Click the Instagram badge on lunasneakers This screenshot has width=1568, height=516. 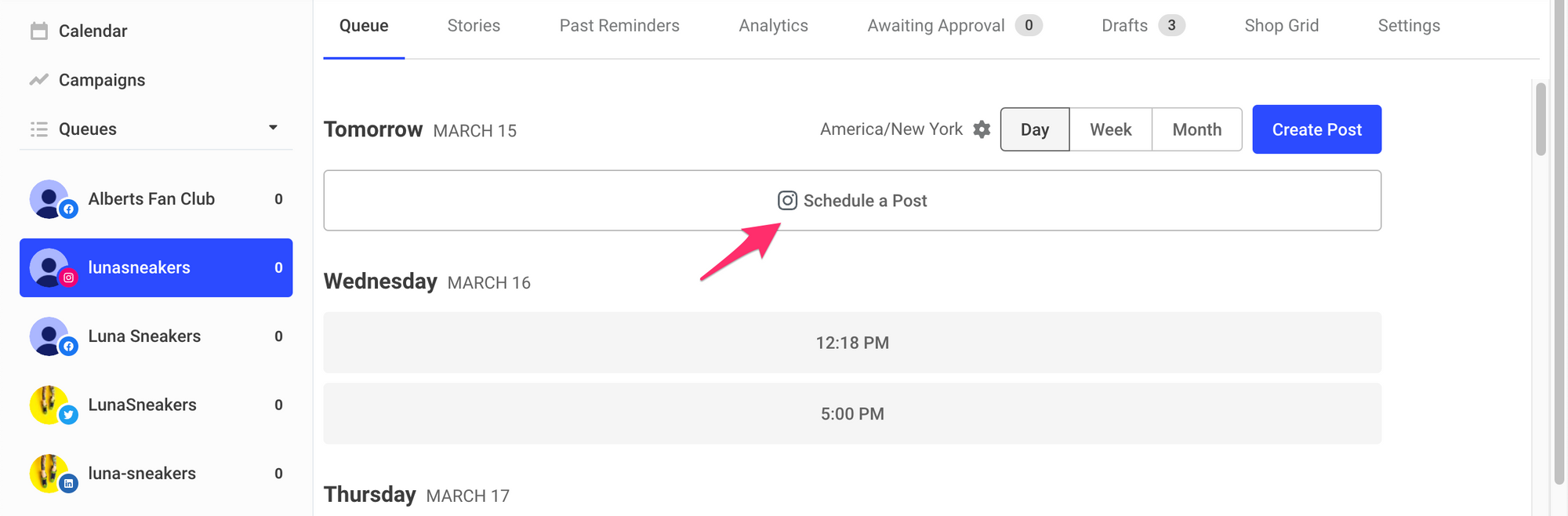coord(68,278)
